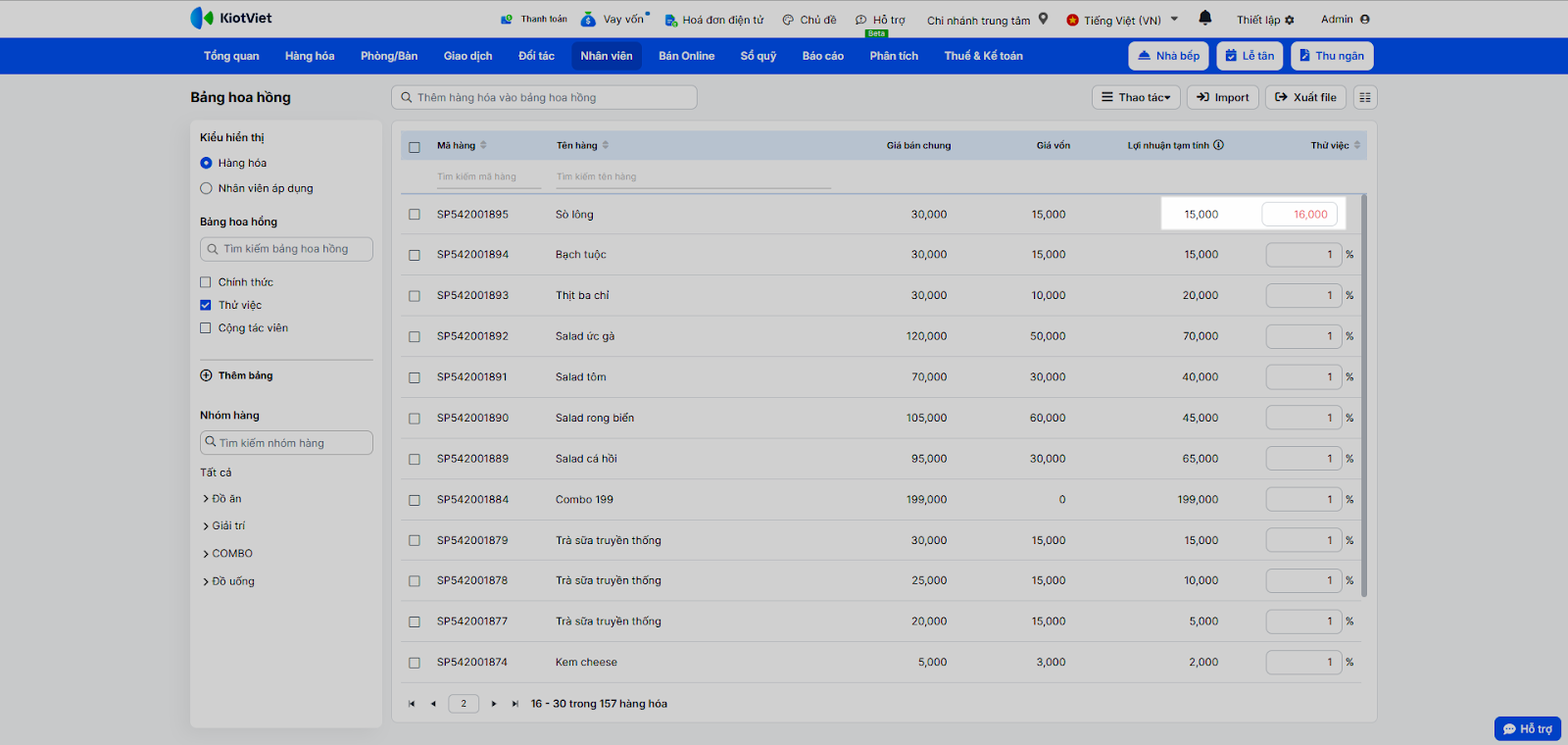Click the table's vertical scrollbar
1568x745 pixels.
point(1363,392)
